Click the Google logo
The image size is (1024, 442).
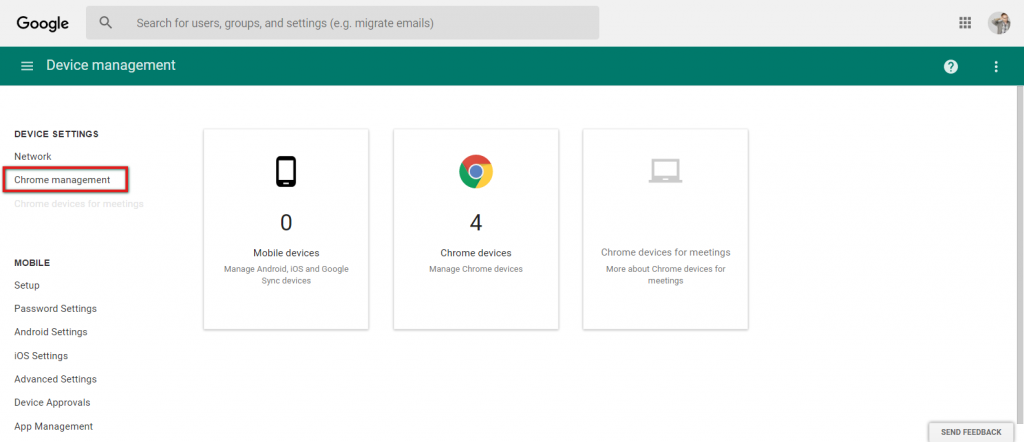coord(42,24)
